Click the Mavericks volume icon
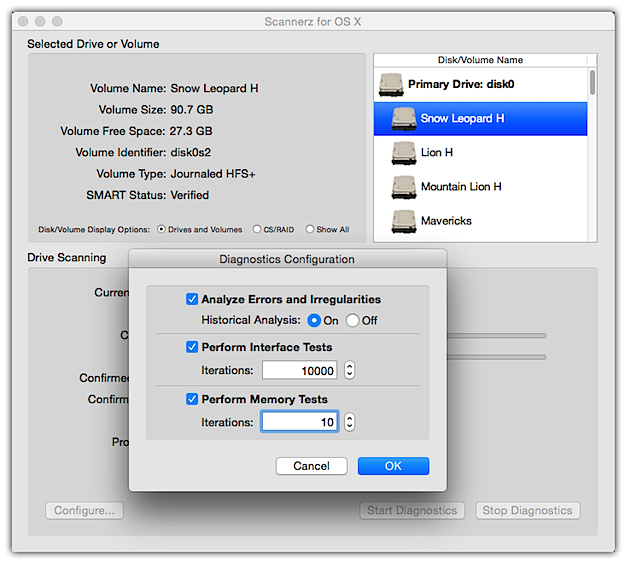The height and width of the screenshot is (563, 625). 404,222
